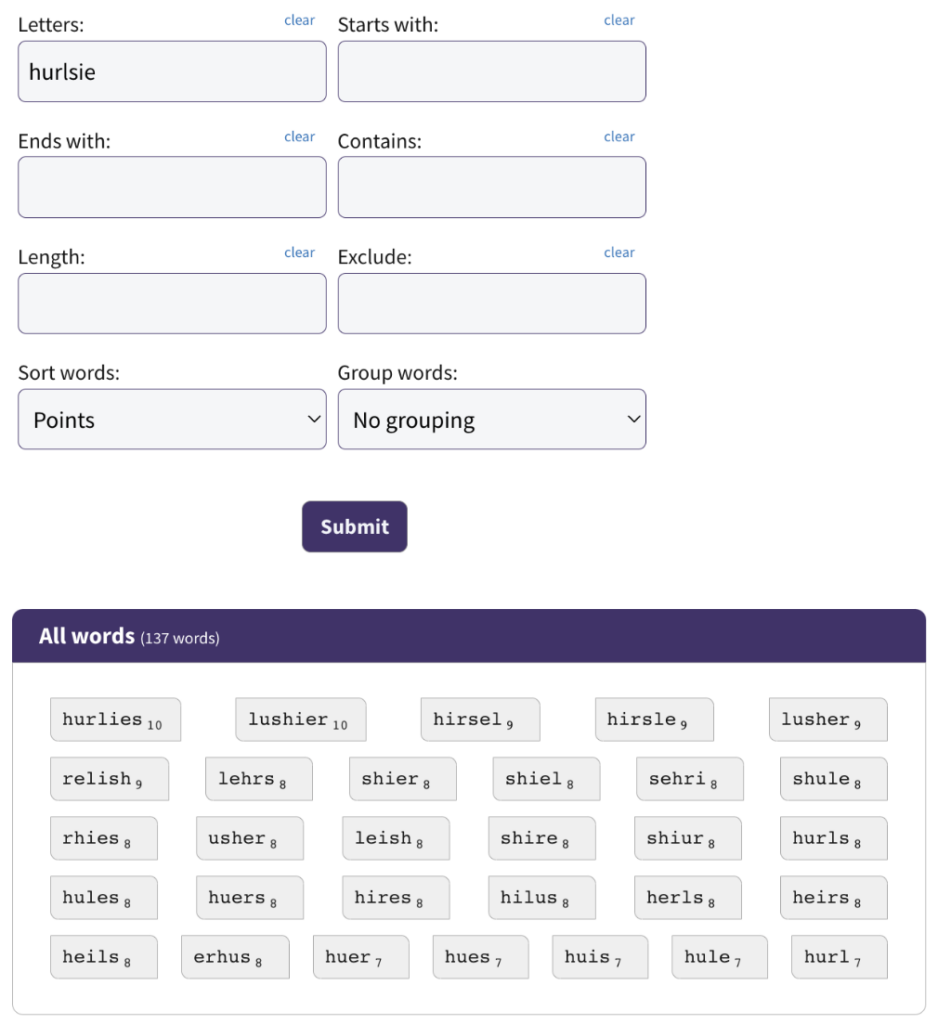Click the Submit button

(355, 526)
